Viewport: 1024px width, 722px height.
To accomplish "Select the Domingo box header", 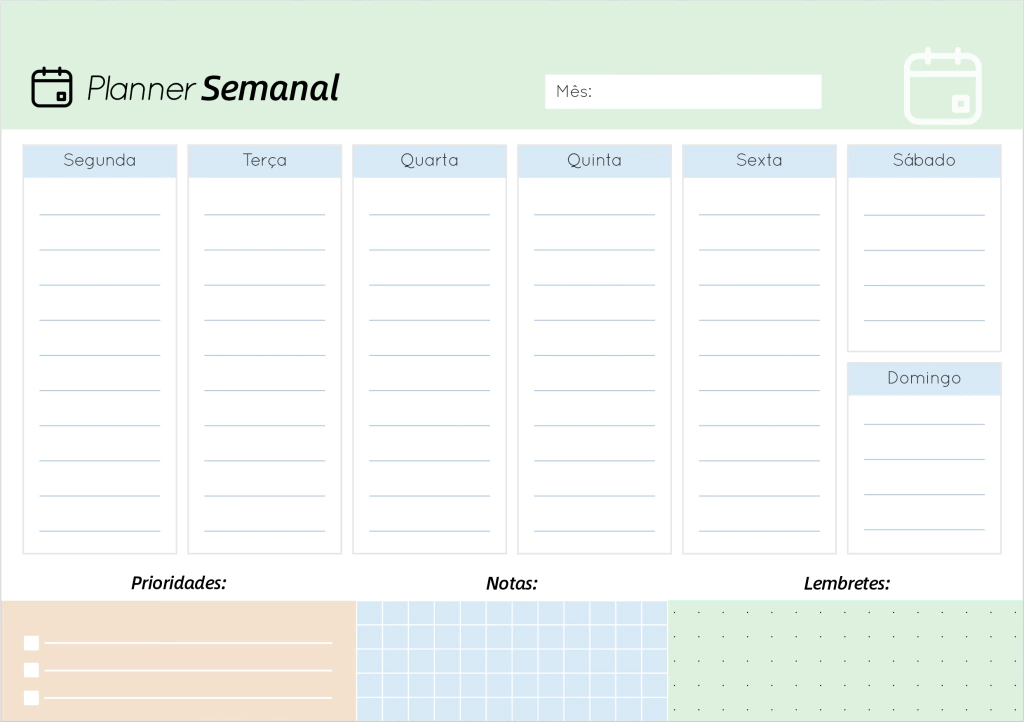I will 924,379.
